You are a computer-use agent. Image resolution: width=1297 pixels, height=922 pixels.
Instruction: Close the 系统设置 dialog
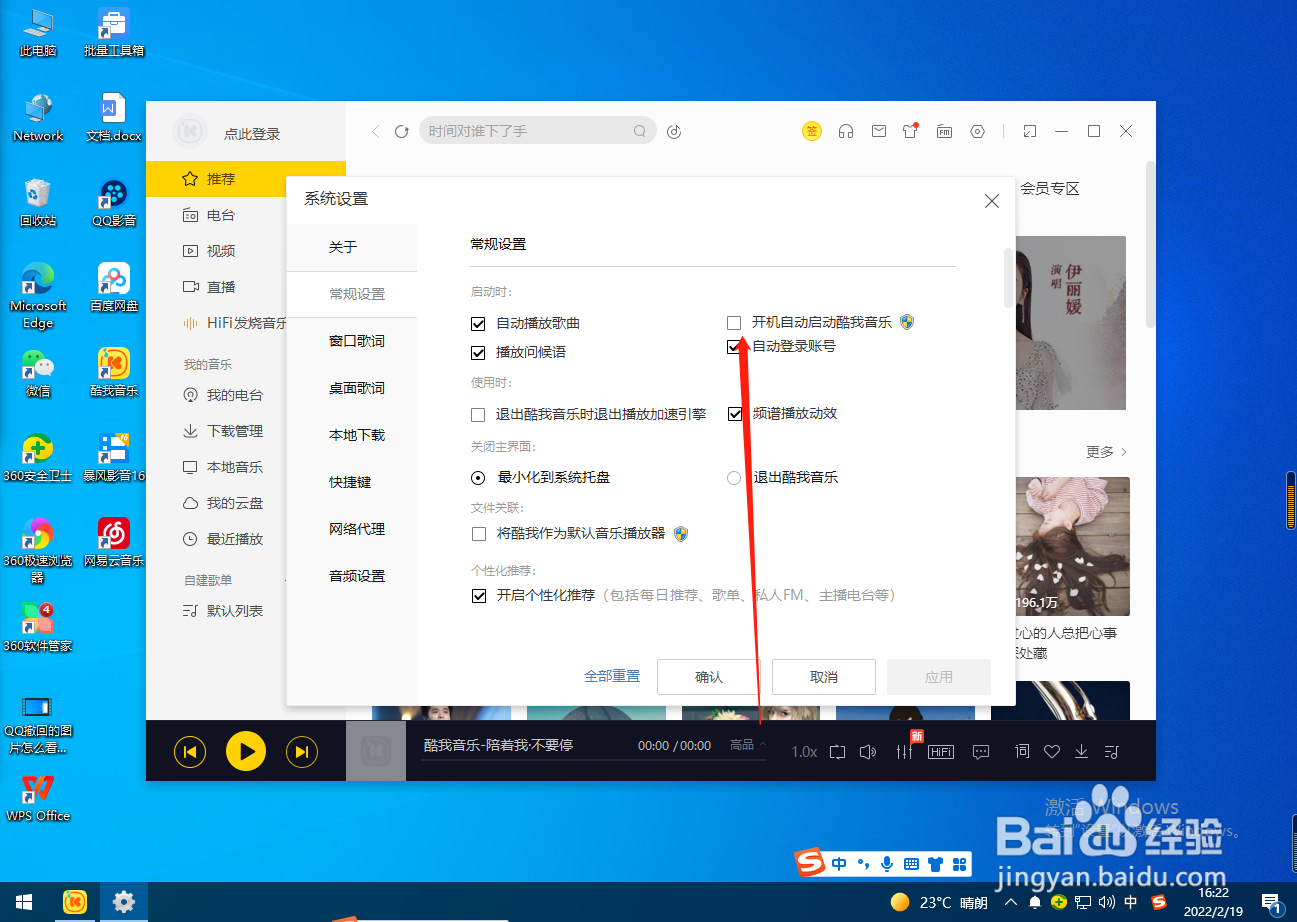click(x=992, y=201)
